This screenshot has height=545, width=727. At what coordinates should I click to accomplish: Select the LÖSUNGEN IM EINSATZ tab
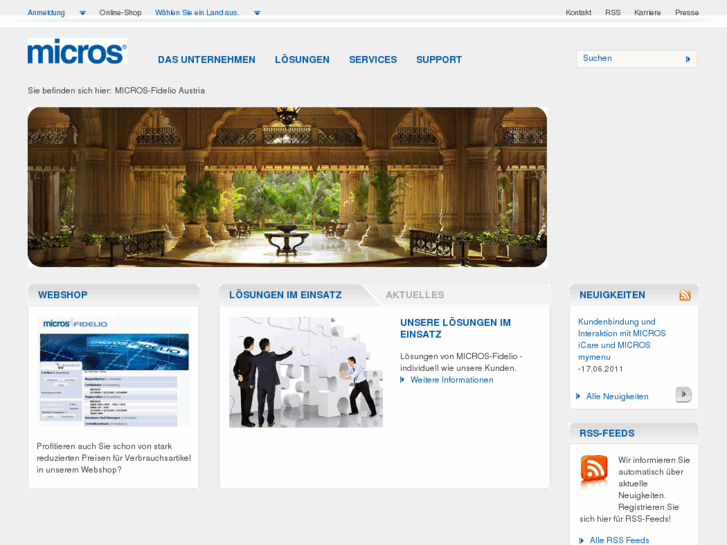coord(285,295)
